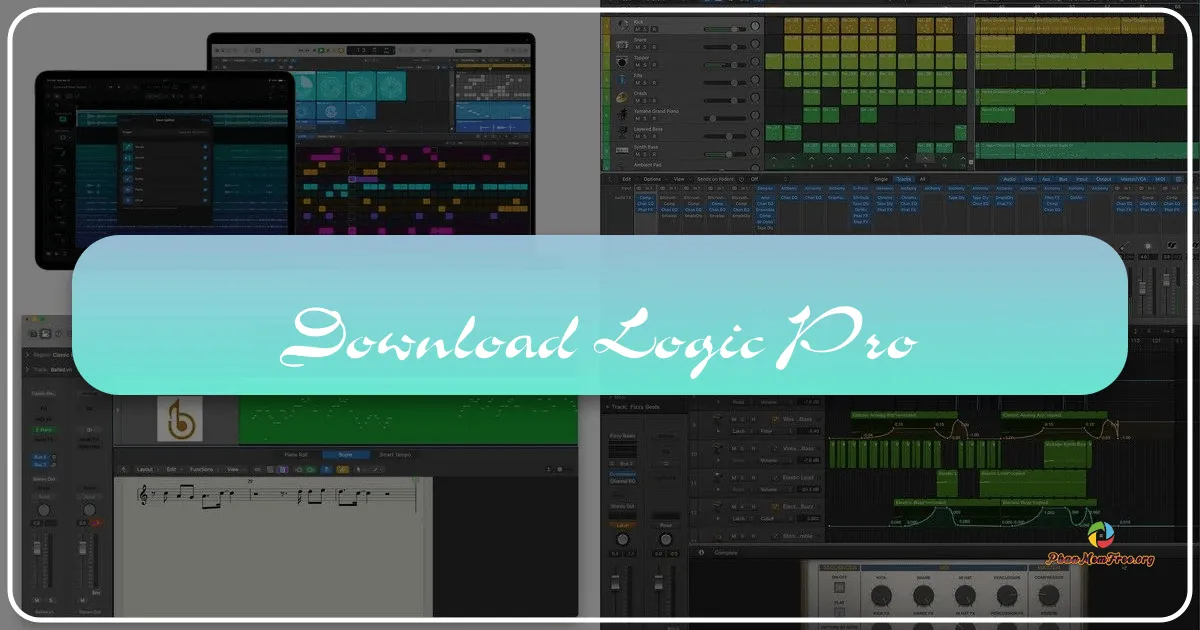Click the Crash cymbal track icon
The image size is (1200, 630).
(620, 97)
